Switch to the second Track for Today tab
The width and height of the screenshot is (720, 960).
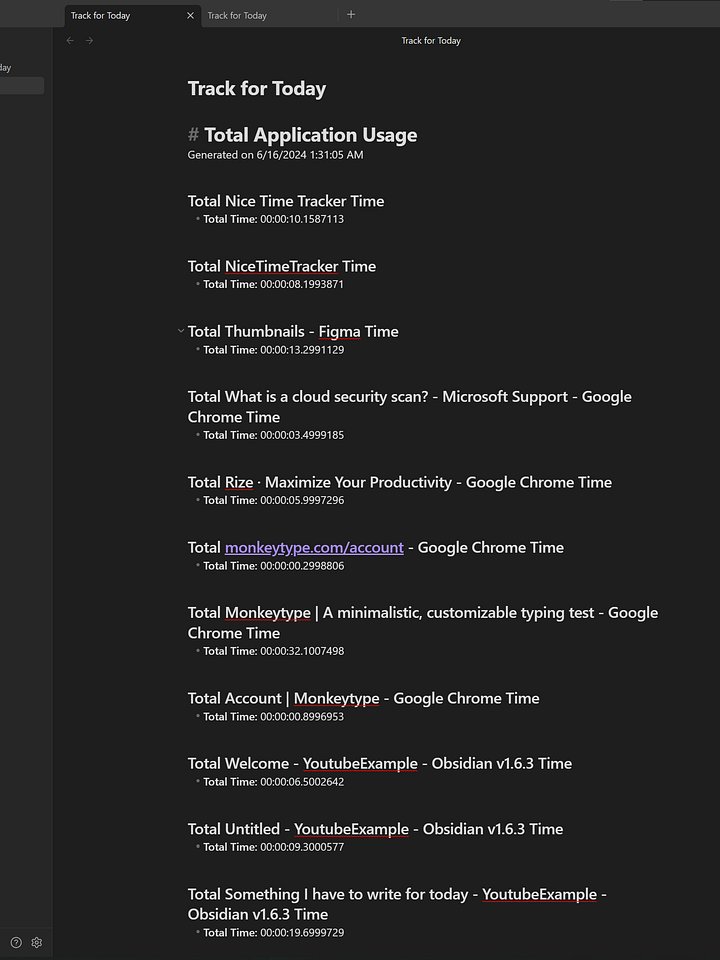(x=237, y=16)
